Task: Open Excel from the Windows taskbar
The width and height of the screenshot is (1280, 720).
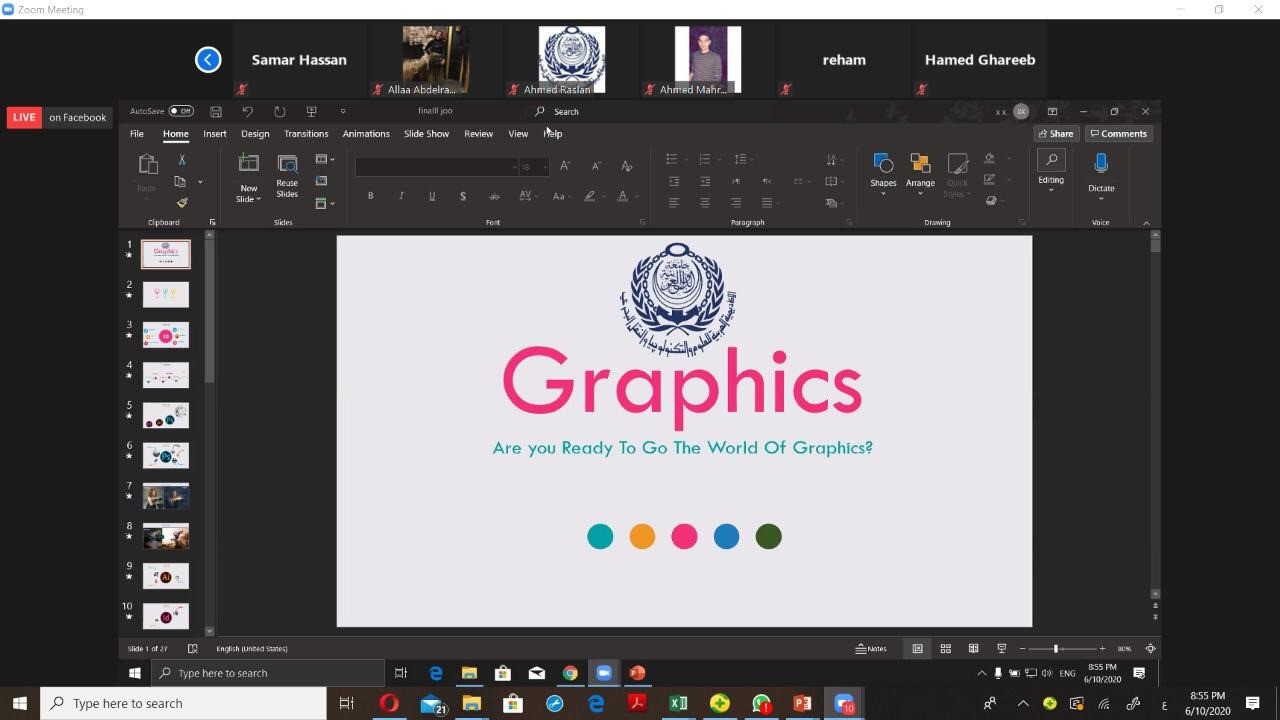Action: coord(678,703)
